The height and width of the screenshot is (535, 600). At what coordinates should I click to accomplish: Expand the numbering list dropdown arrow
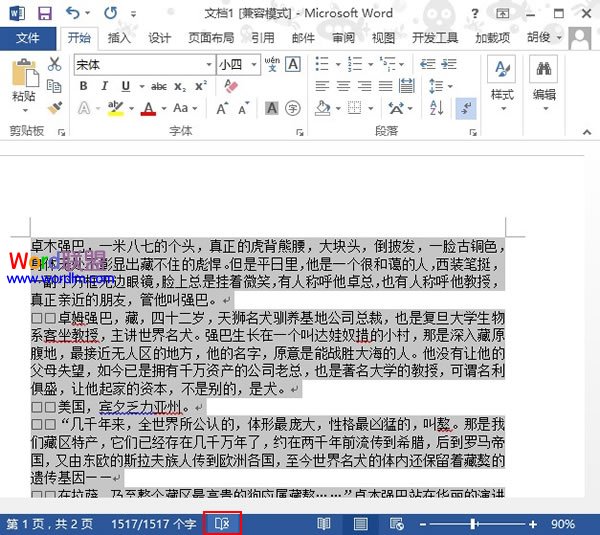[x=370, y=64]
